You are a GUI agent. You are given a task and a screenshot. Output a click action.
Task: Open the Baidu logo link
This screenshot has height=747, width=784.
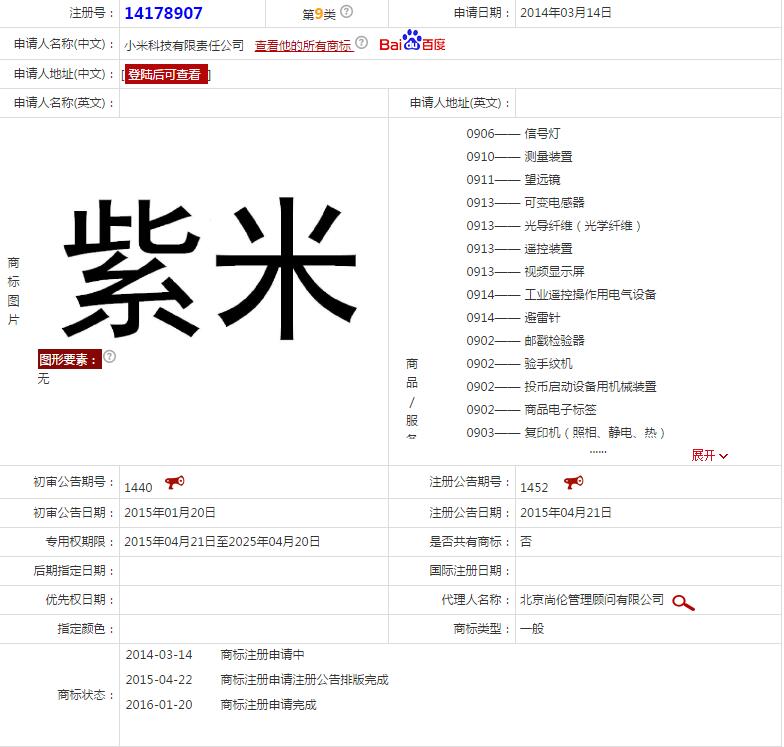click(x=412, y=43)
